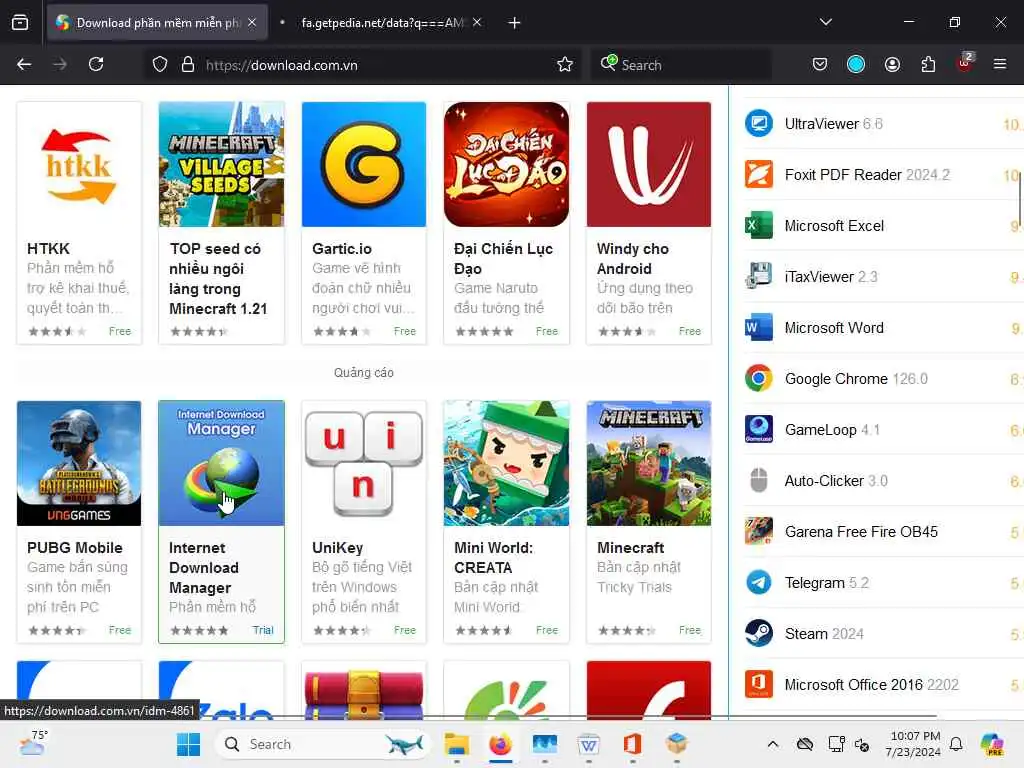
Task: Click iTaxViewer icon in list
Action: pos(758,276)
